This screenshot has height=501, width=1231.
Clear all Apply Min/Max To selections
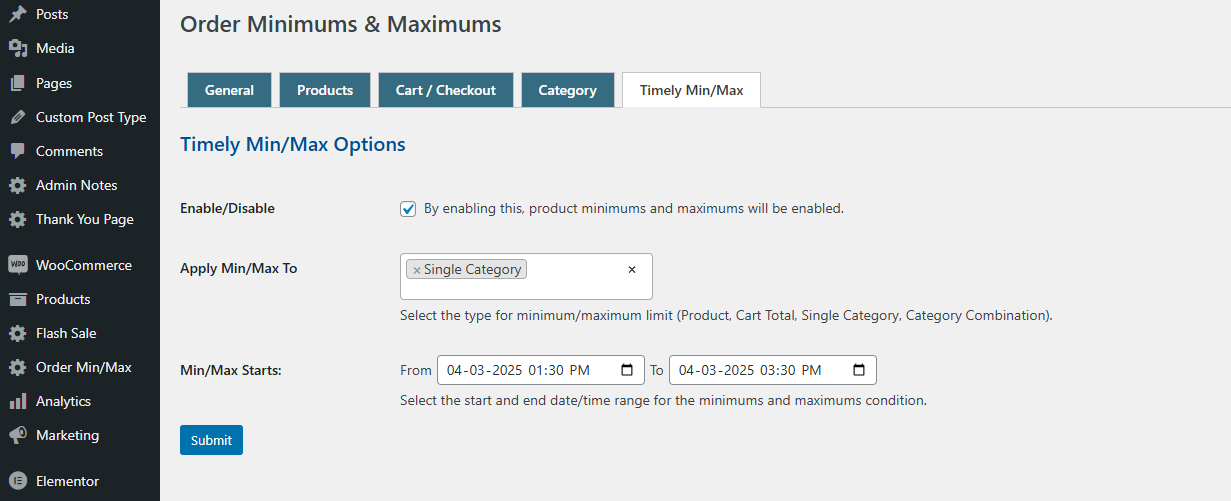click(632, 269)
